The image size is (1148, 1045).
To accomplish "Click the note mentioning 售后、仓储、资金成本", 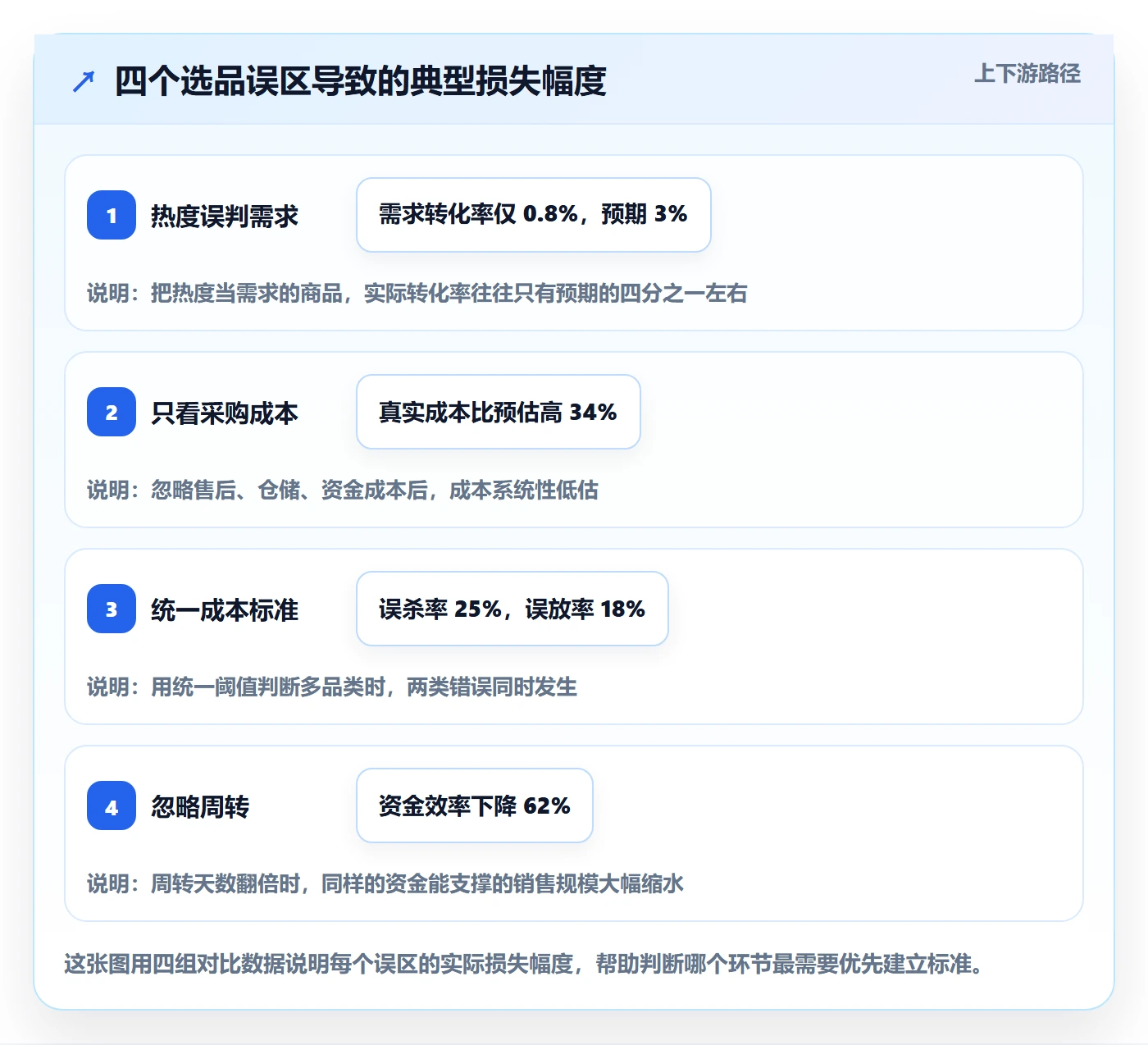I will tap(343, 490).
